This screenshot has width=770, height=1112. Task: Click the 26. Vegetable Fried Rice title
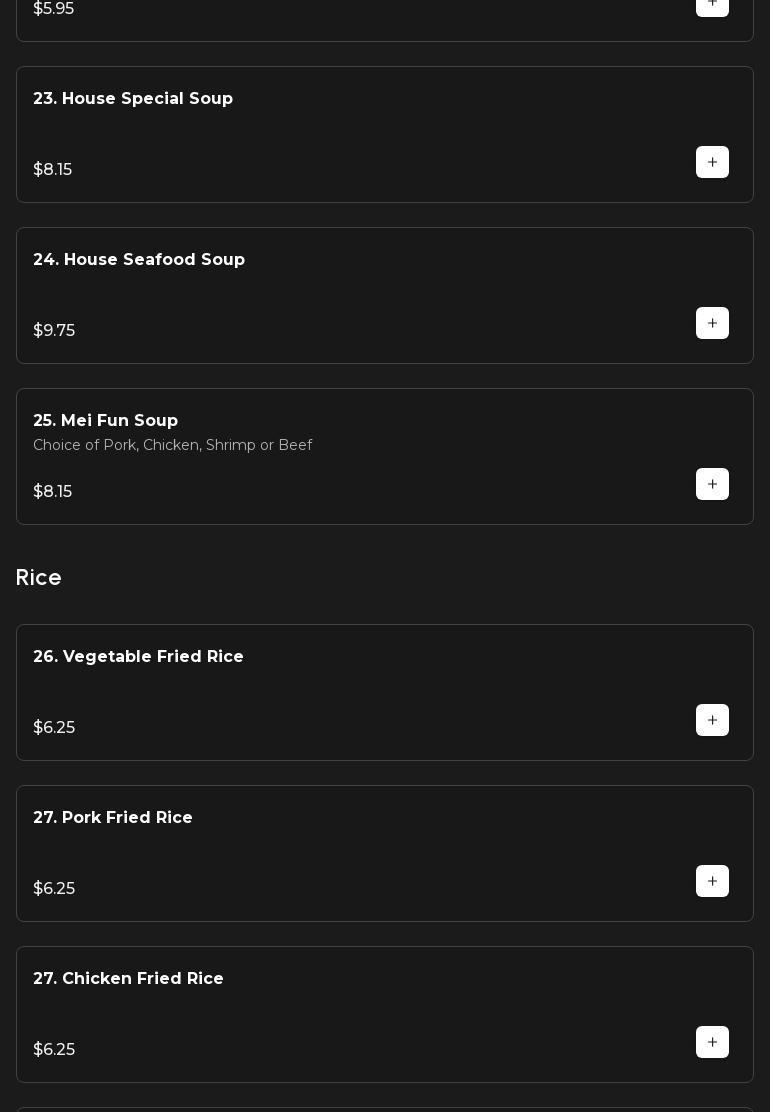[138, 657]
